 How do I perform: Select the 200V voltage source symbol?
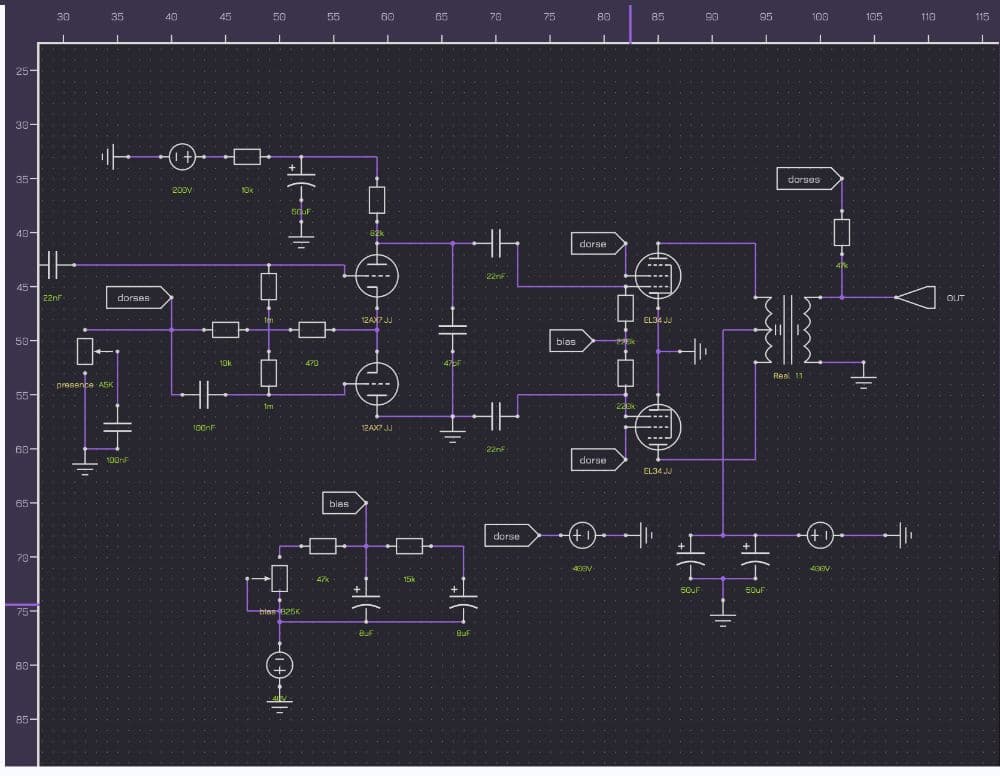coord(182,157)
